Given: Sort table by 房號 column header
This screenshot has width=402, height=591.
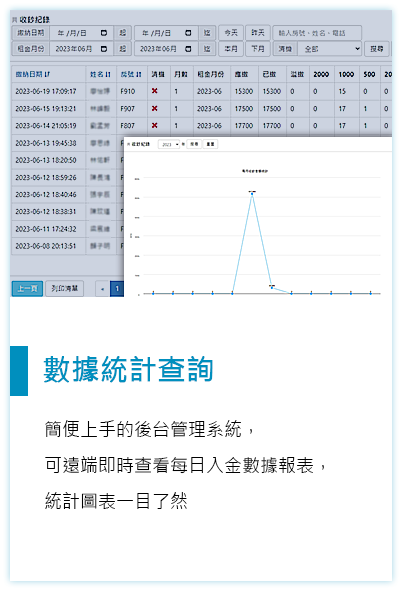Looking at the screenshot, I should pos(131,75).
